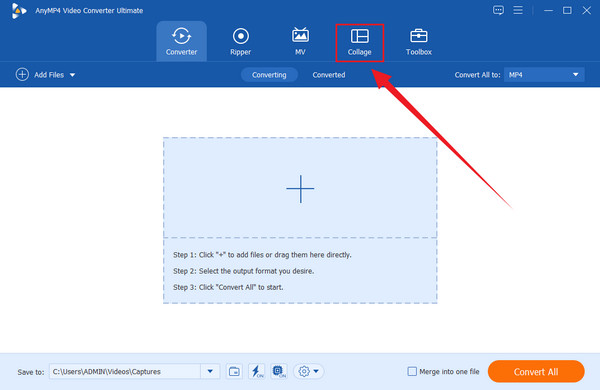Toggle the GPU hardware acceleration icon
600x390 pixels.
(279, 371)
